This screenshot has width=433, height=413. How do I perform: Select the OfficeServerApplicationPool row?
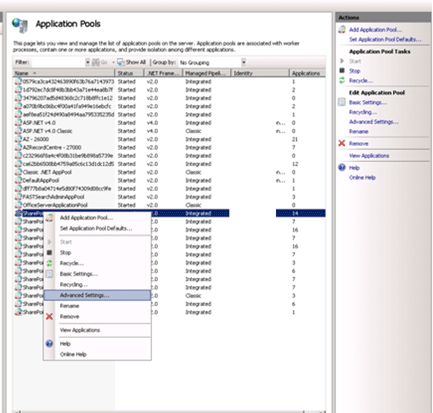(x=169, y=205)
